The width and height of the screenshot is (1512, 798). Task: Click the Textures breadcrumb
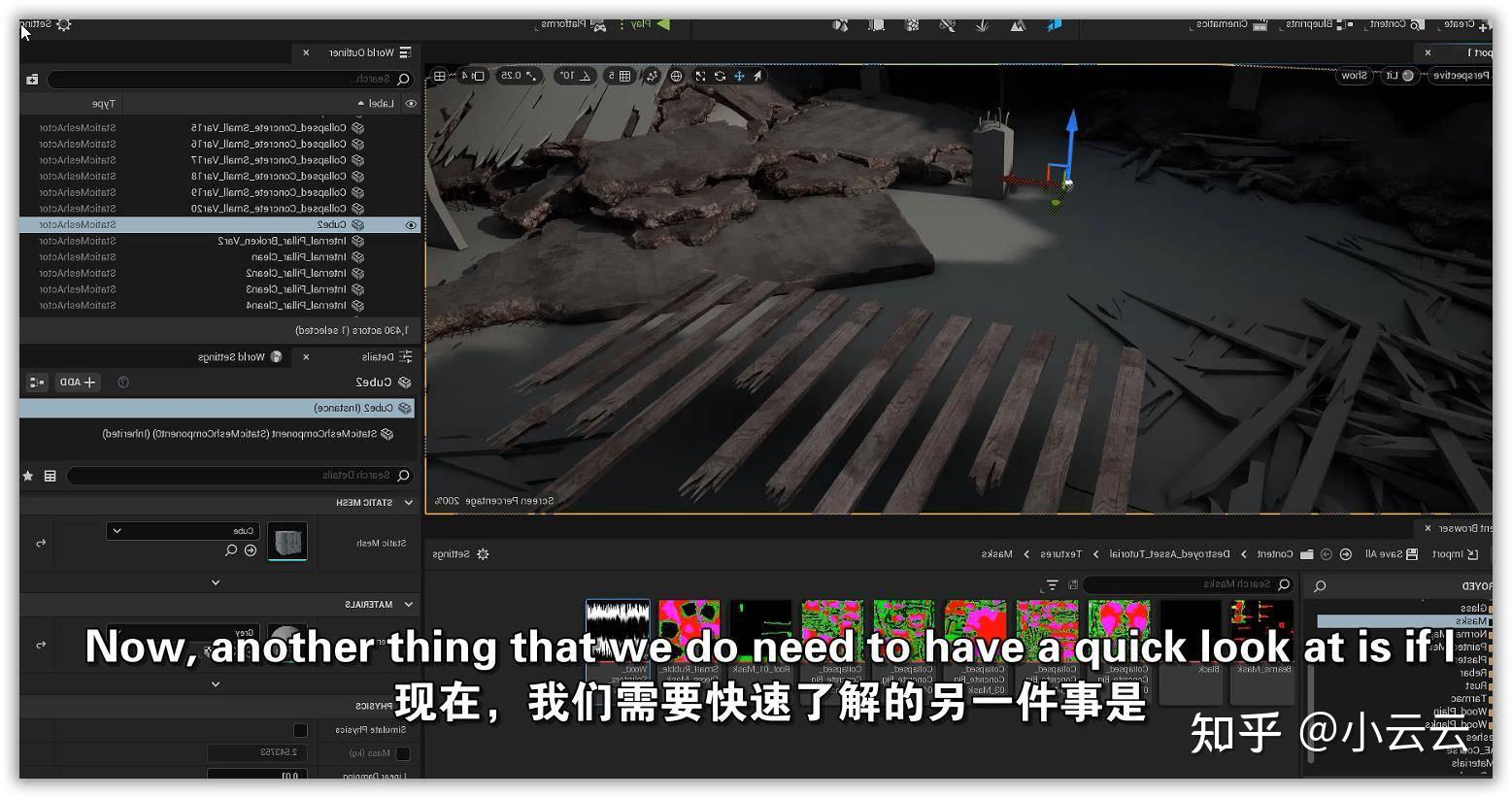pos(1060,554)
